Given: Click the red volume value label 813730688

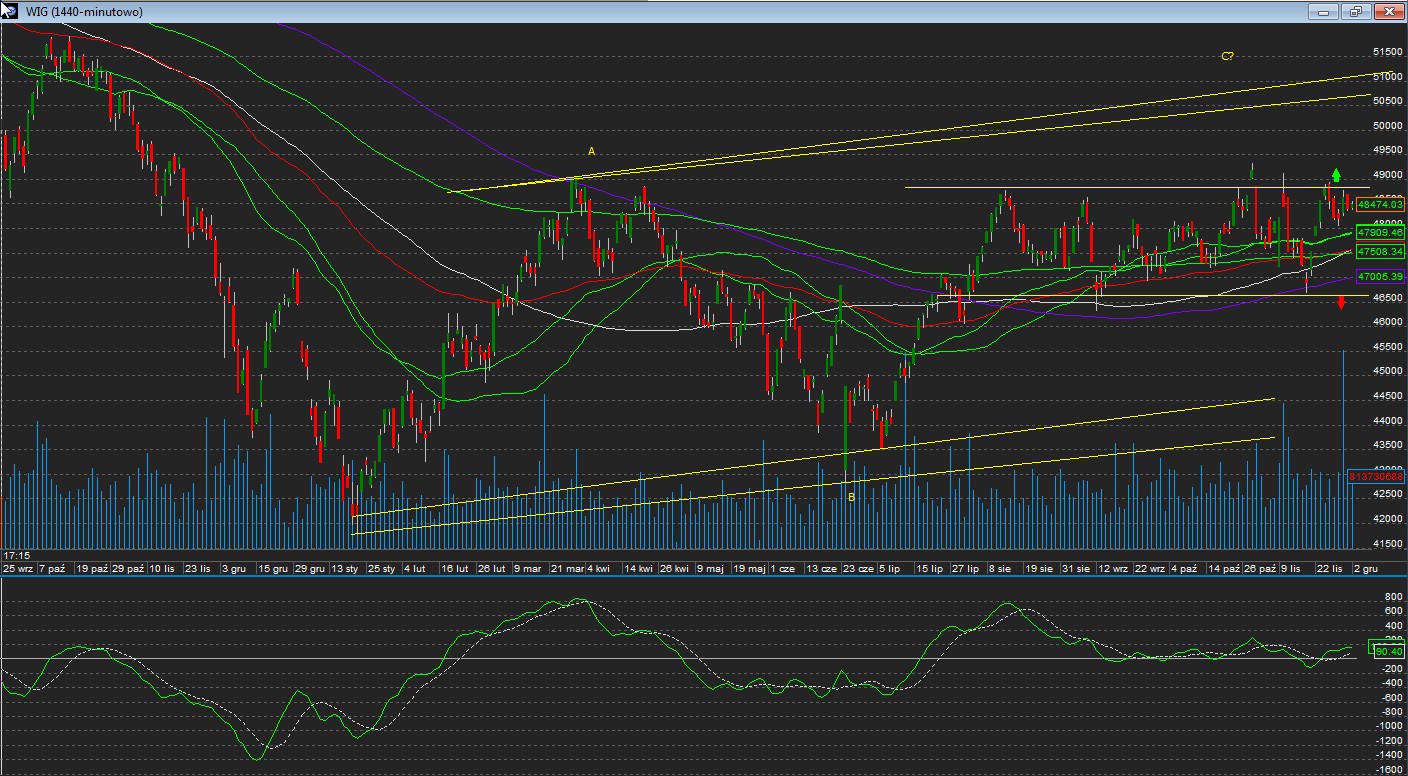Looking at the screenshot, I should click(1377, 477).
